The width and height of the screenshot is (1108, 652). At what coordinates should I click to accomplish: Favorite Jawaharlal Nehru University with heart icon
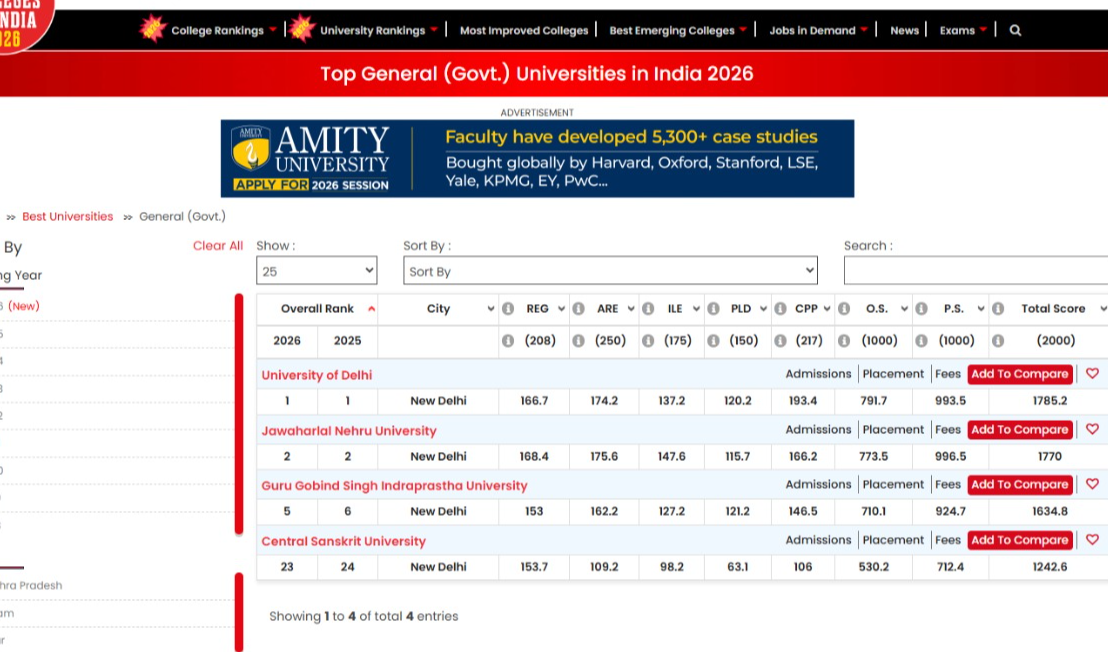point(1092,429)
